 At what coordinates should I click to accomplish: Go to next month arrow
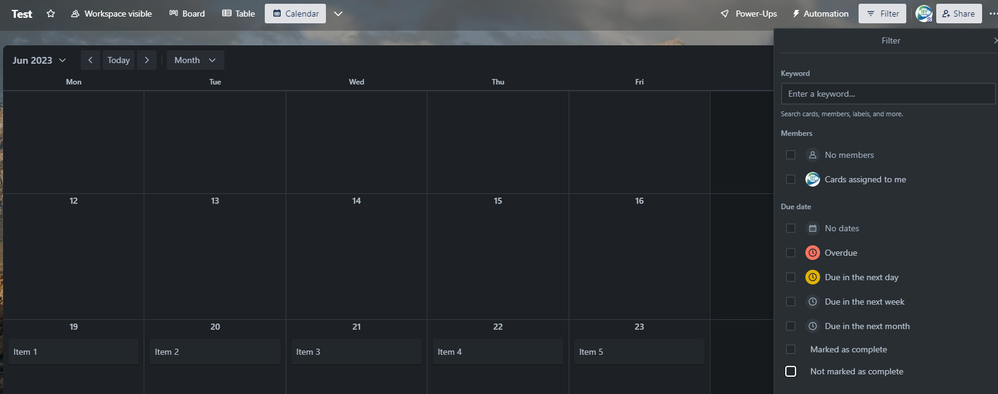146,60
